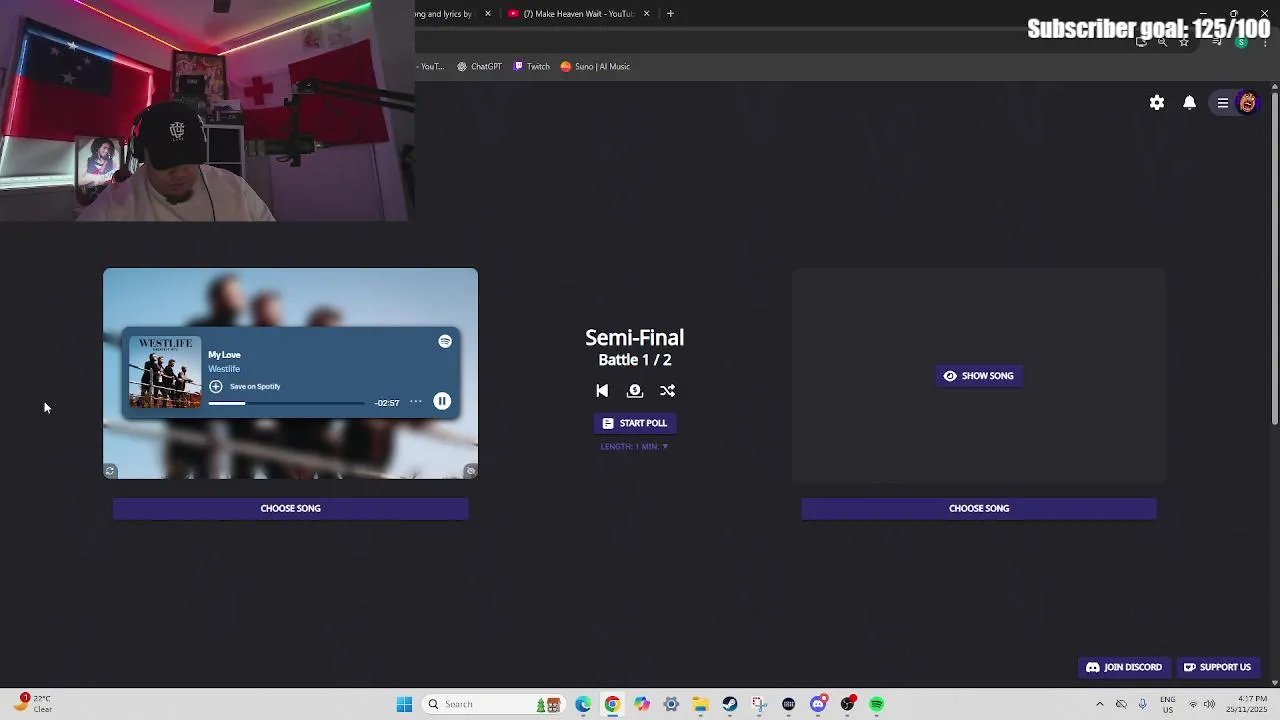The image size is (1280, 720).
Task: Open OBS Studio from taskbar
Action: pos(848,704)
